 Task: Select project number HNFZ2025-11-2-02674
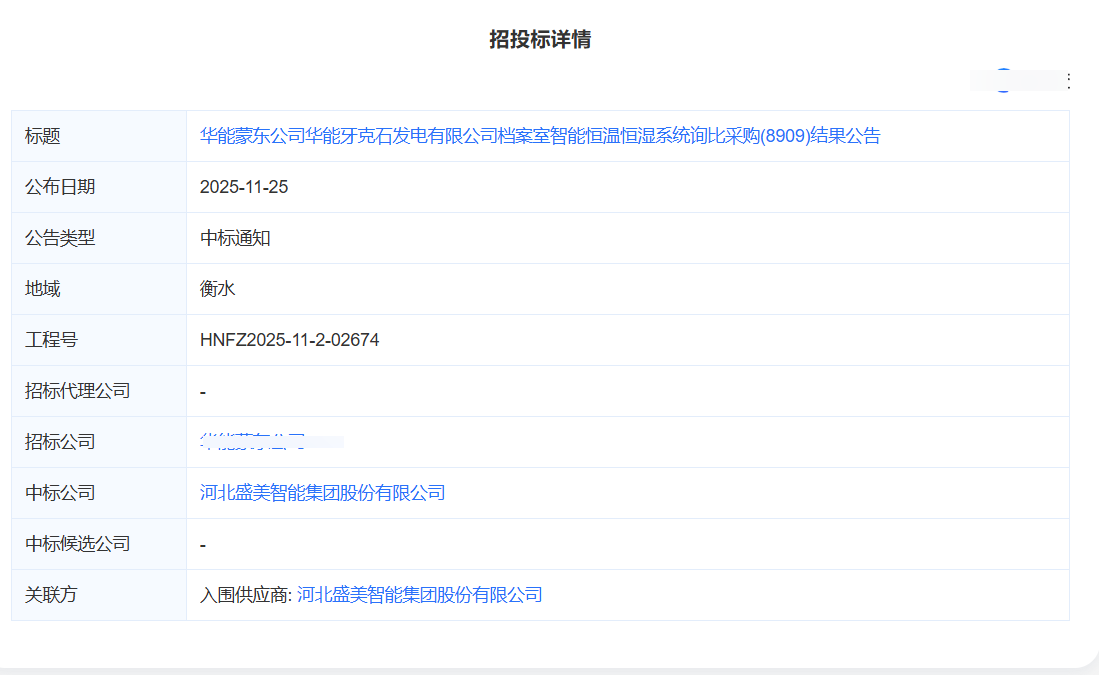point(290,339)
